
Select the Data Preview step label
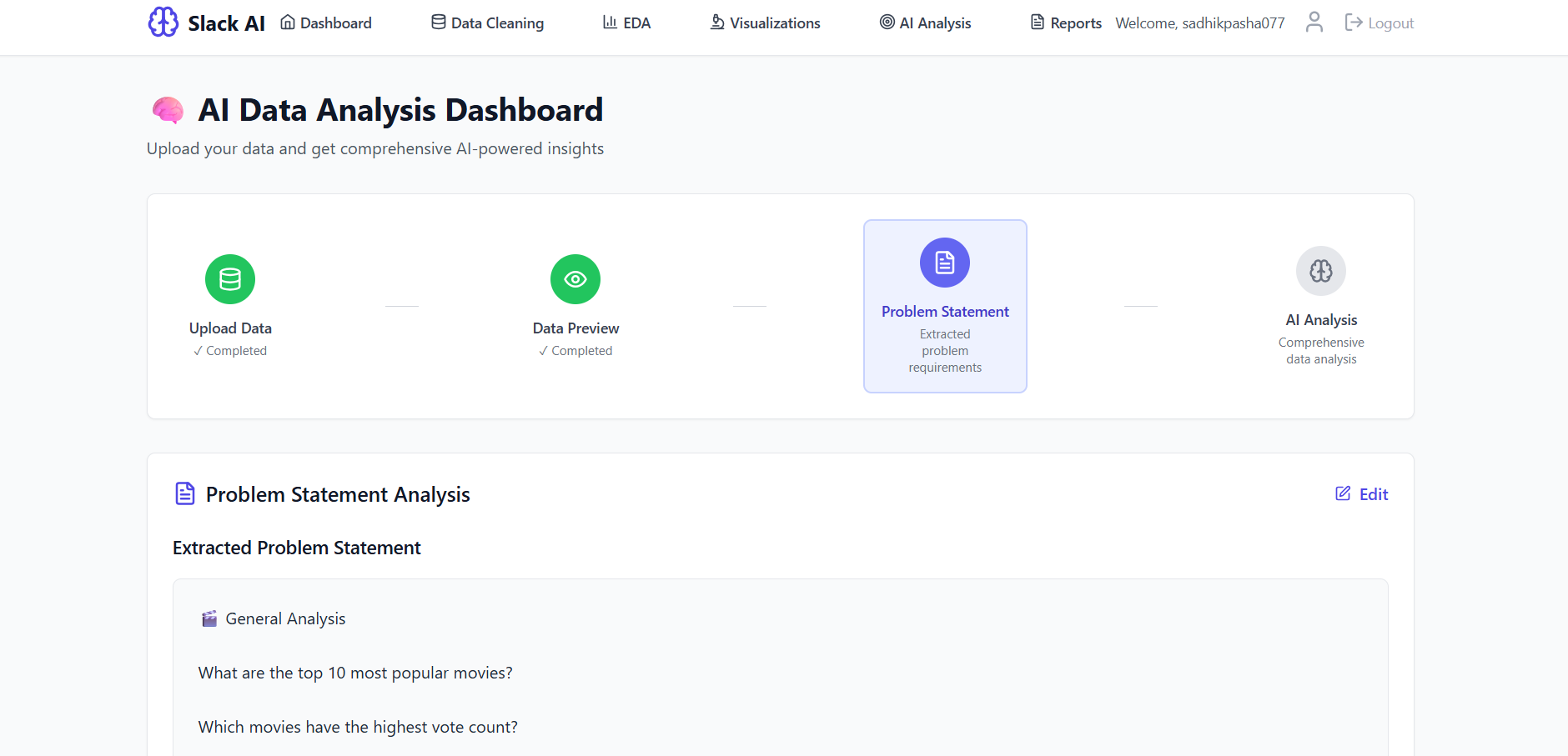pyautogui.click(x=575, y=328)
